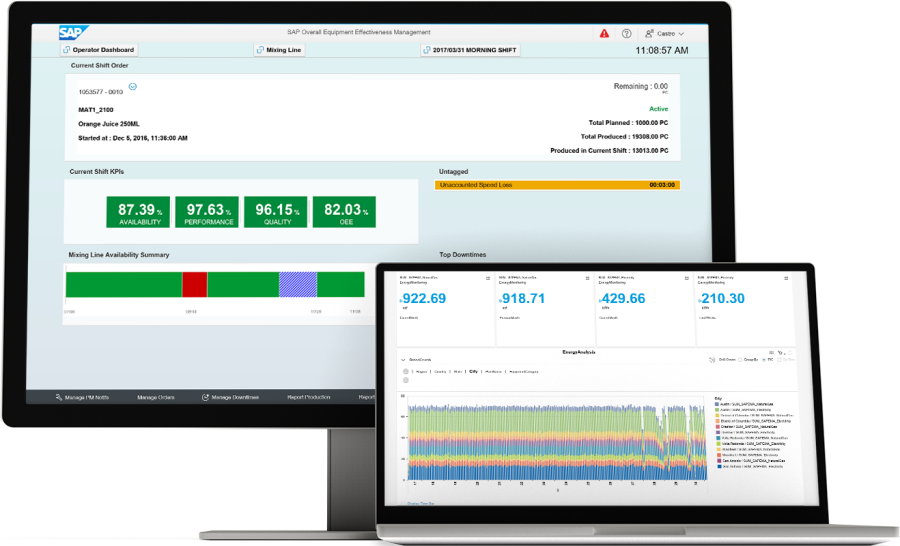Click the Drill Down icon in Energy Analysis
The image size is (900, 546).
tap(712, 360)
